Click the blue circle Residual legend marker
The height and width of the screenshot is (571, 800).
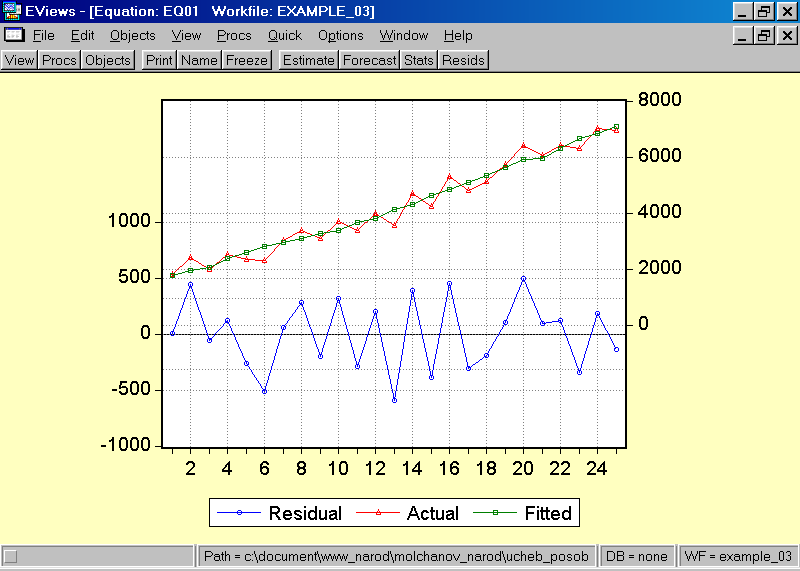(239, 513)
